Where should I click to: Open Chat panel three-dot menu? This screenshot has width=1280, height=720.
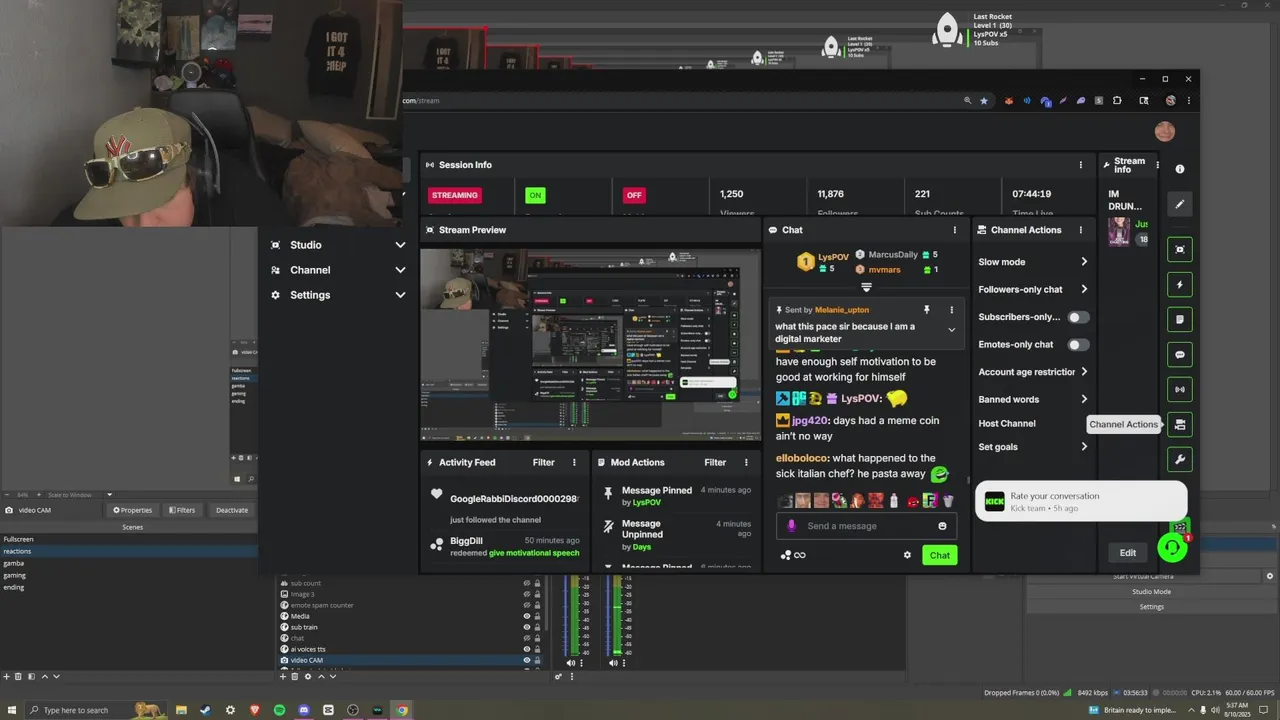(x=954, y=230)
